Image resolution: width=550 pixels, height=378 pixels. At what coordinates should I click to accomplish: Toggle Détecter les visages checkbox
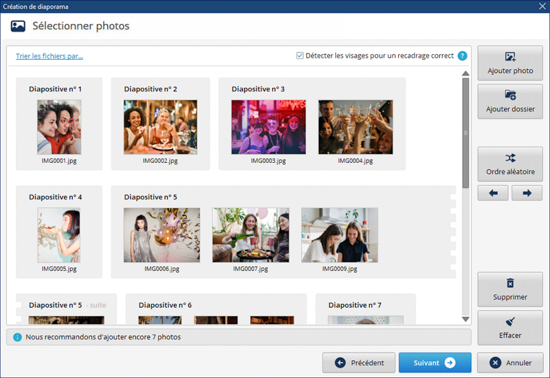point(300,55)
